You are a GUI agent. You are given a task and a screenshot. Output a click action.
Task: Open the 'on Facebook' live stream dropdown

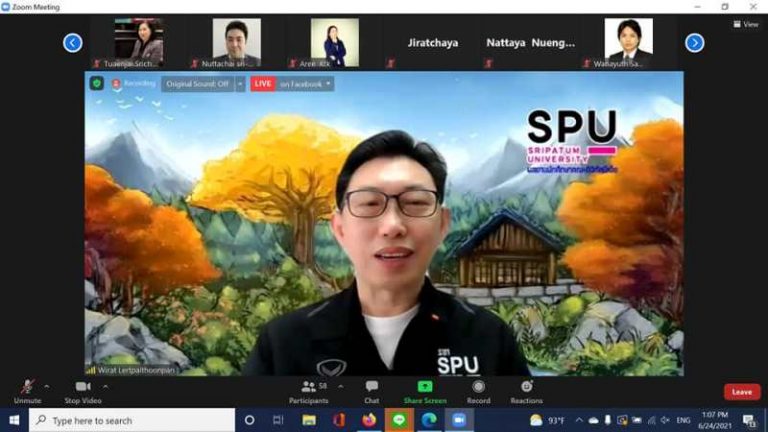[306, 84]
